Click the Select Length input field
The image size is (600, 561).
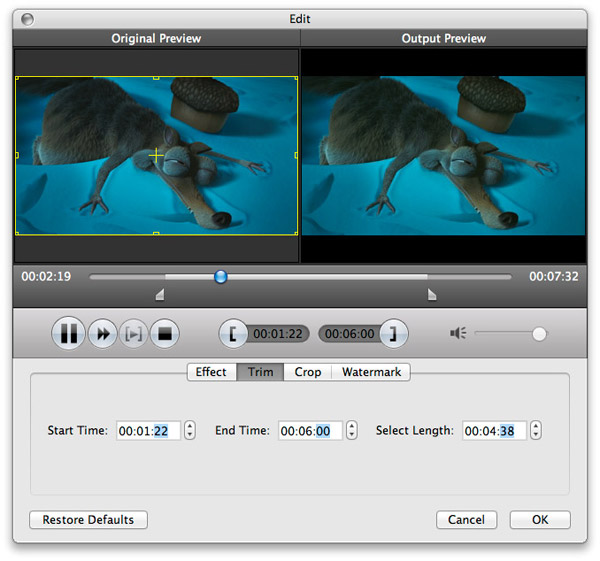(x=494, y=431)
